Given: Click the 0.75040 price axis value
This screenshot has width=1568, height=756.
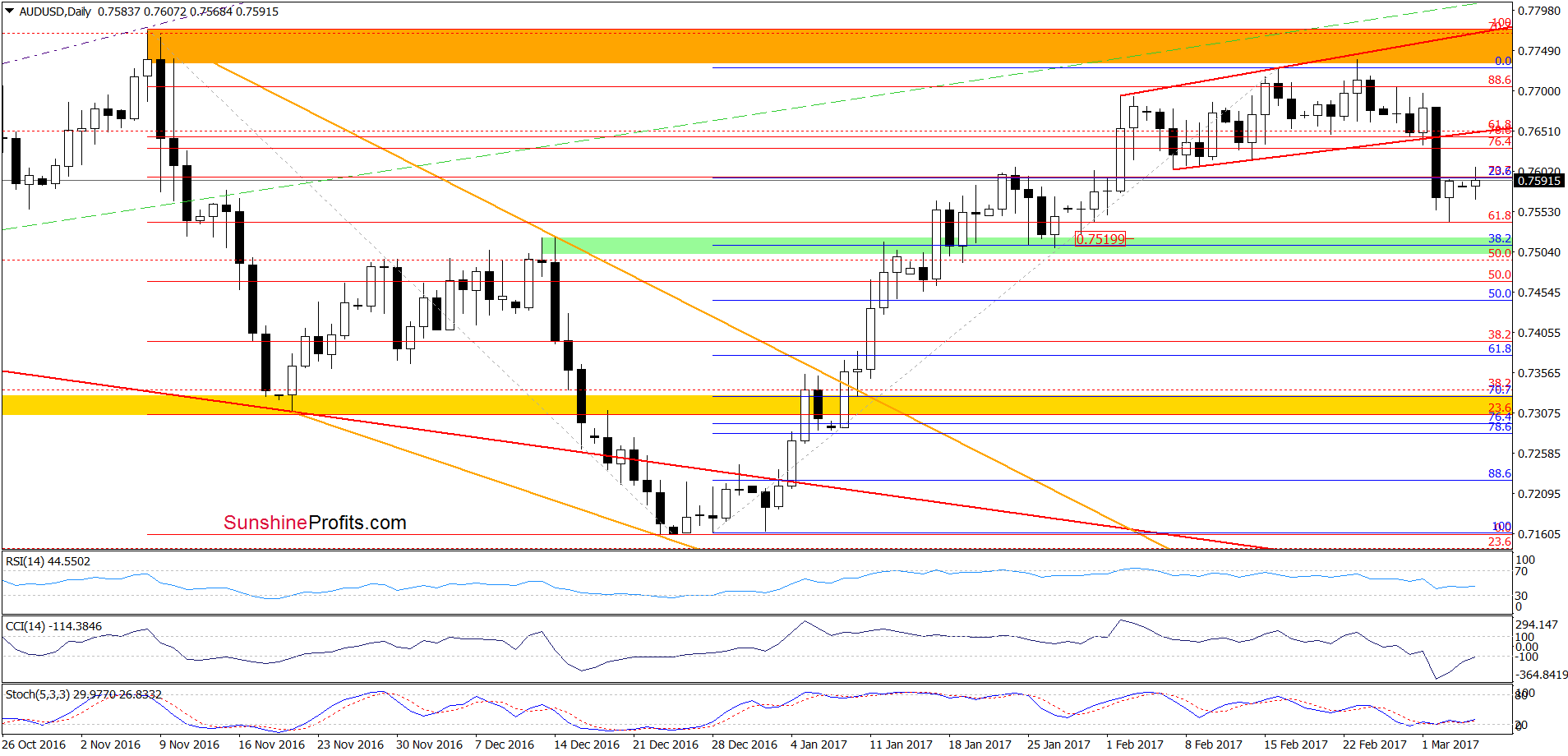Looking at the screenshot, I should [1538, 252].
